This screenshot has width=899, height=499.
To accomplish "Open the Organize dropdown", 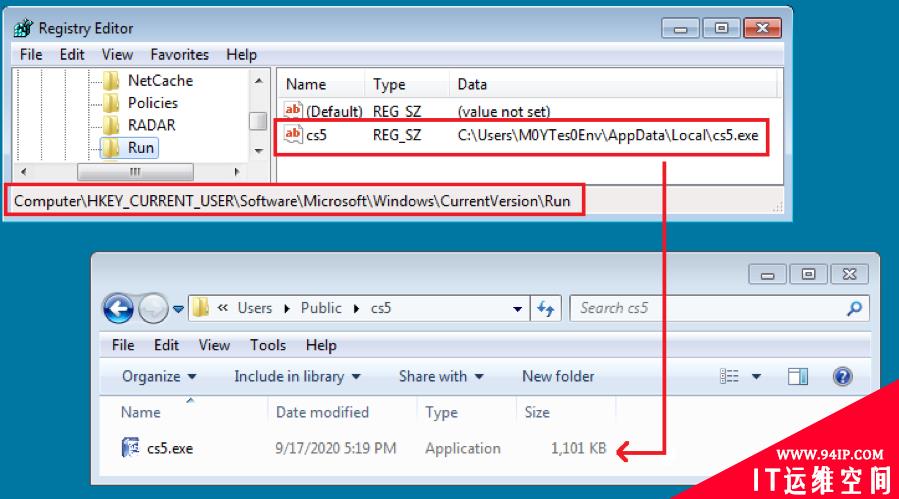I will point(159,376).
